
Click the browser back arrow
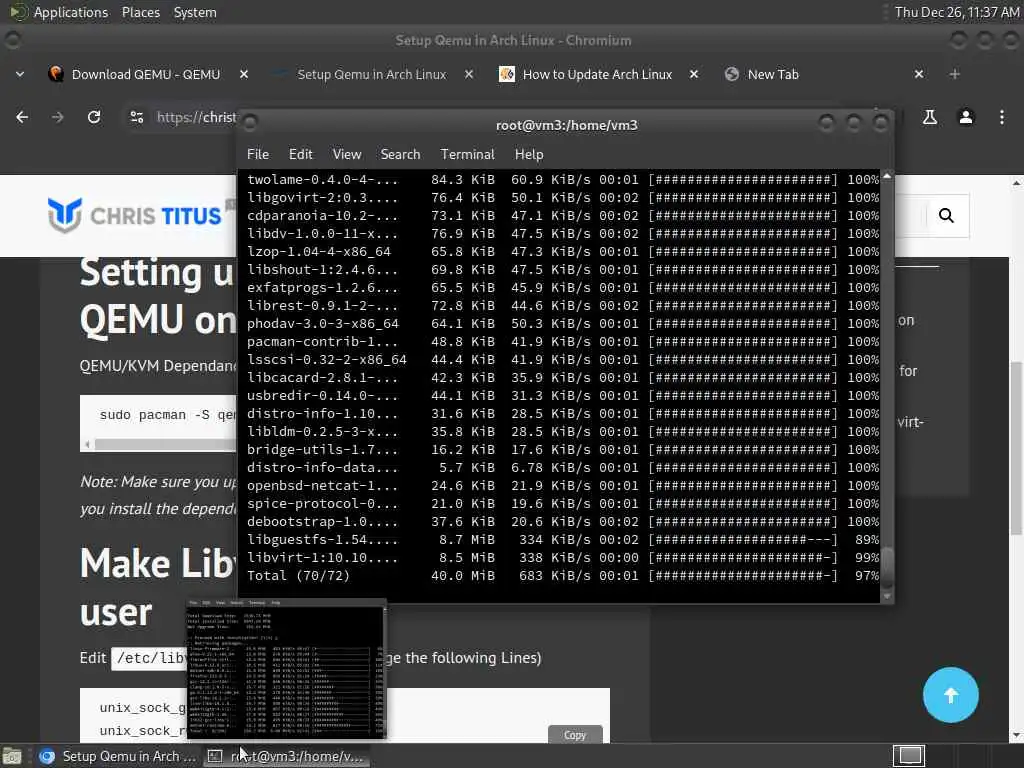pyautogui.click(x=22, y=117)
